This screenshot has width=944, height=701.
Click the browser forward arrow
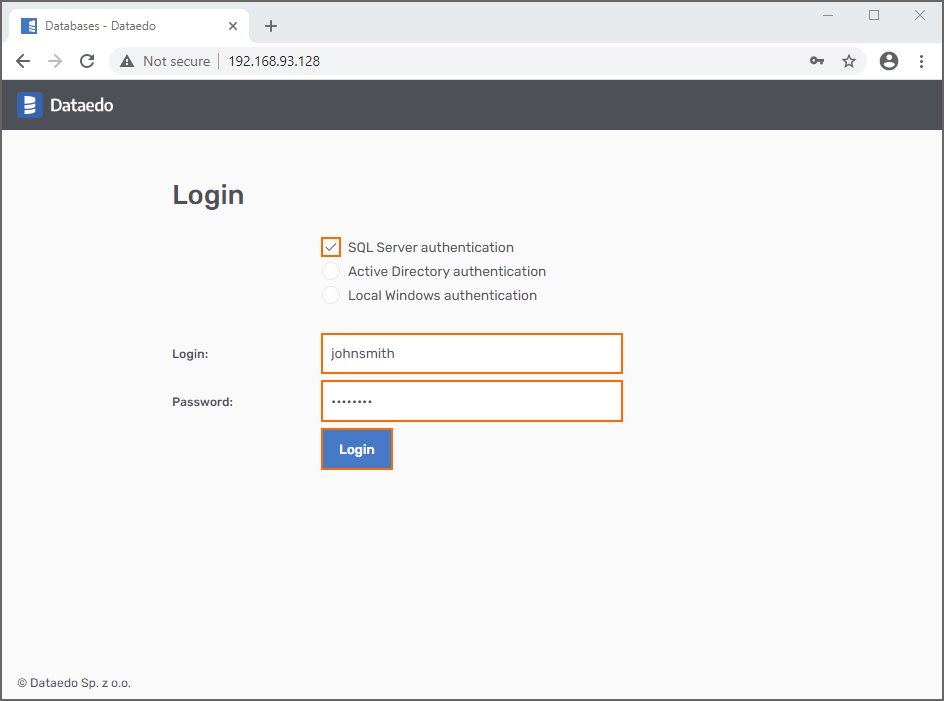click(55, 61)
